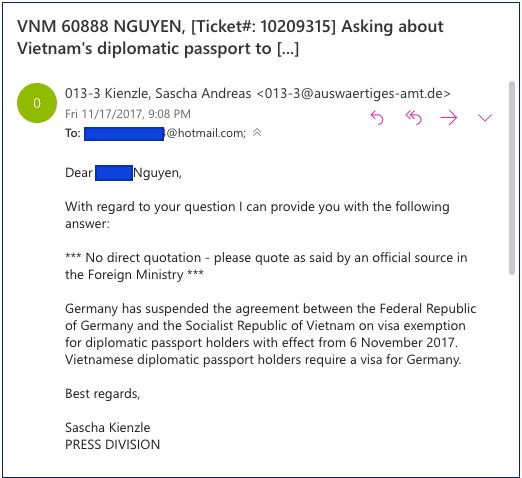Screen dimensions: 522x478
Task: Open the more actions chevron dropdown
Action: tap(485, 118)
